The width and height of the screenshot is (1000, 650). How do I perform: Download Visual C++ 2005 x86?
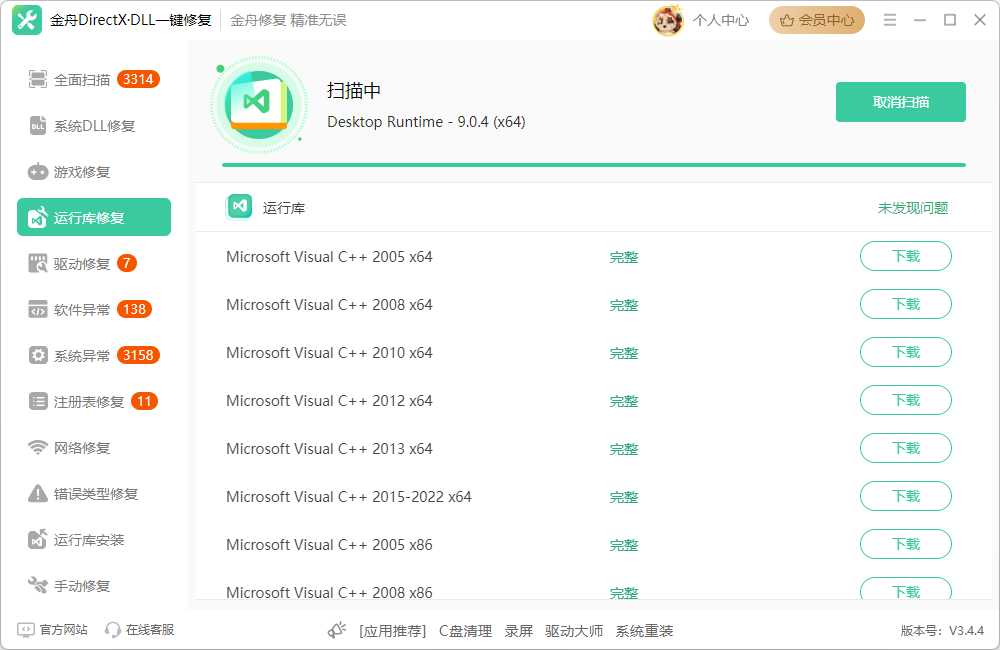pyautogui.click(x=906, y=544)
